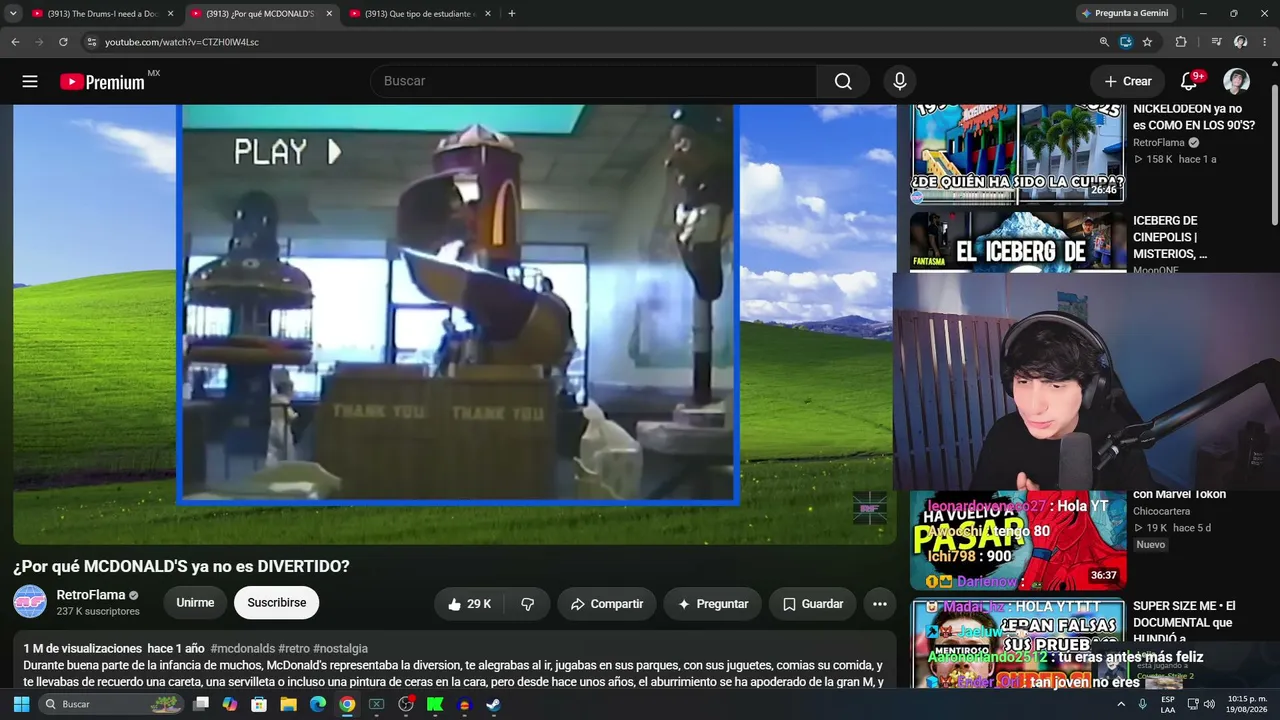Screen dimensions: 1280x720
Task: Open the ESP LAA language switcher
Action: pyautogui.click(x=1168, y=704)
